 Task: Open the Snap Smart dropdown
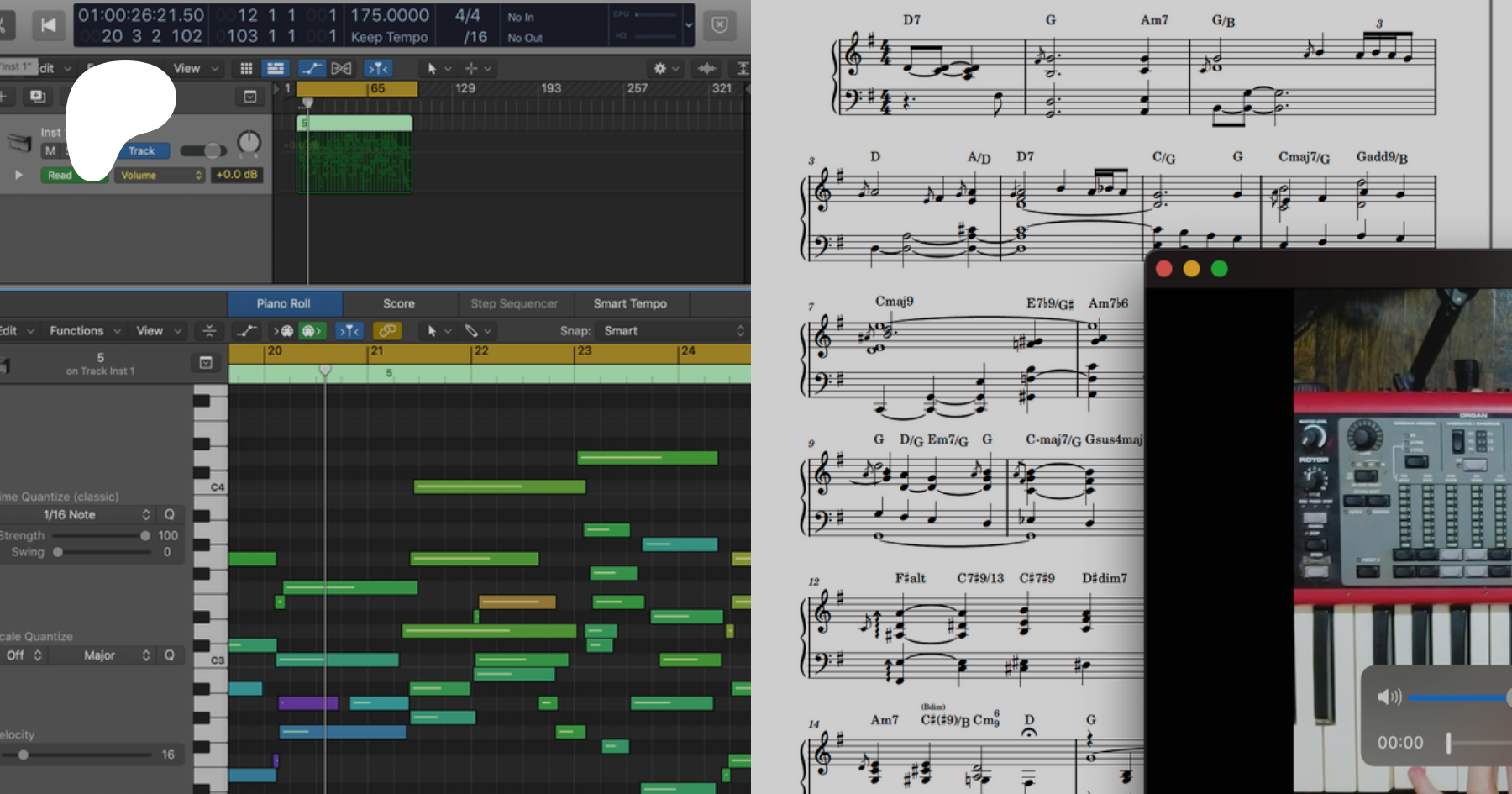click(672, 330)
